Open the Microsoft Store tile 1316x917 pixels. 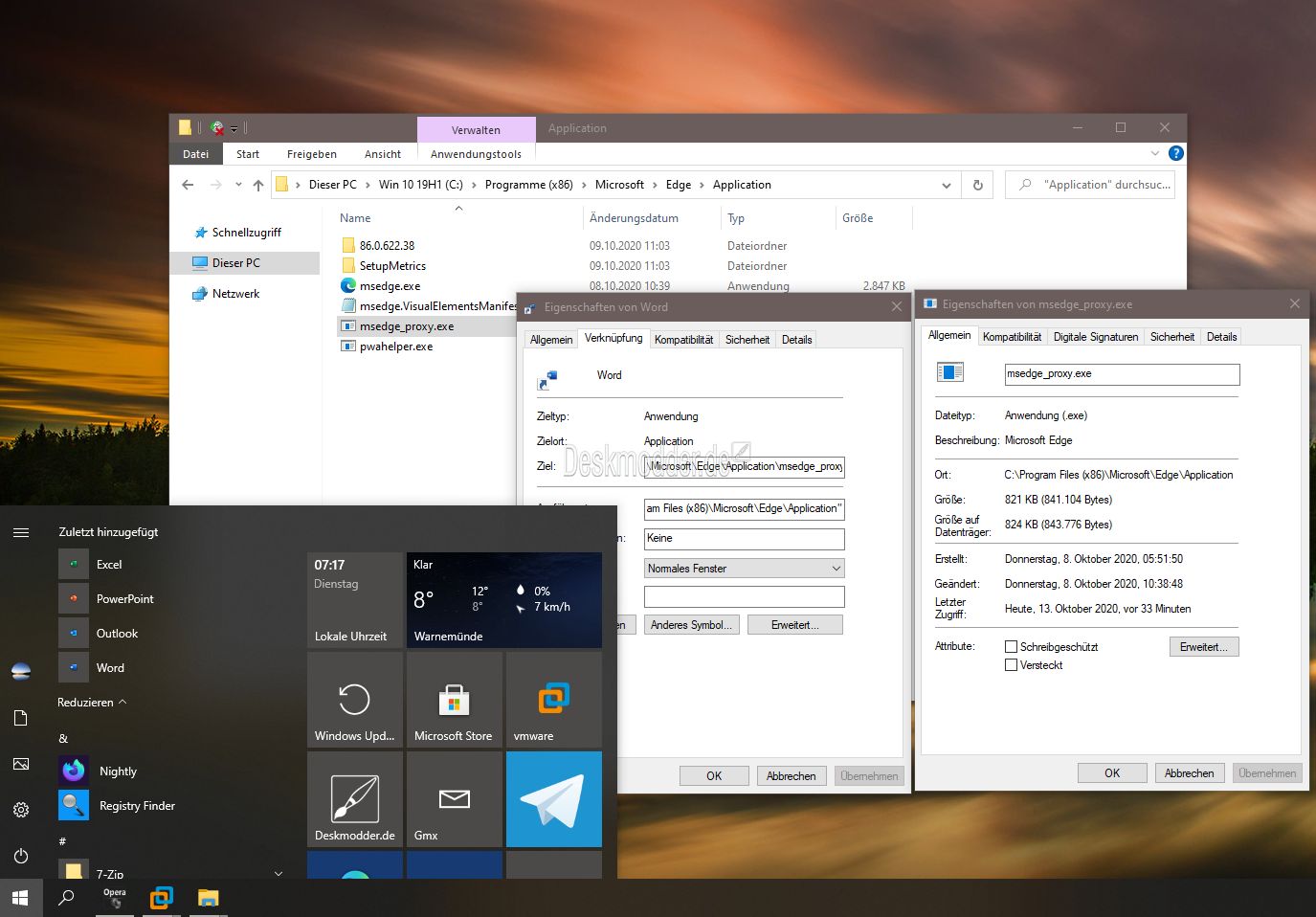455,700
